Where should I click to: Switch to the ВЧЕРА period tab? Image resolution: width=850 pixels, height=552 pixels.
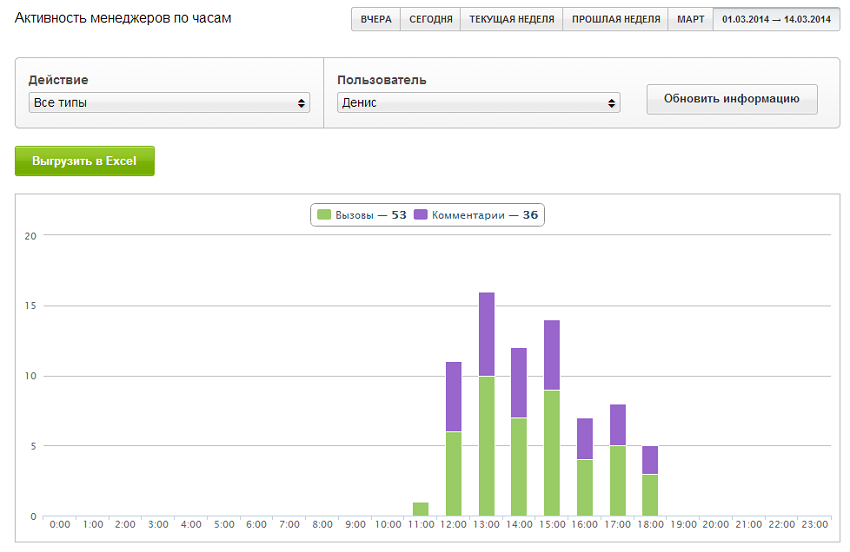click(x=376, y=19)
